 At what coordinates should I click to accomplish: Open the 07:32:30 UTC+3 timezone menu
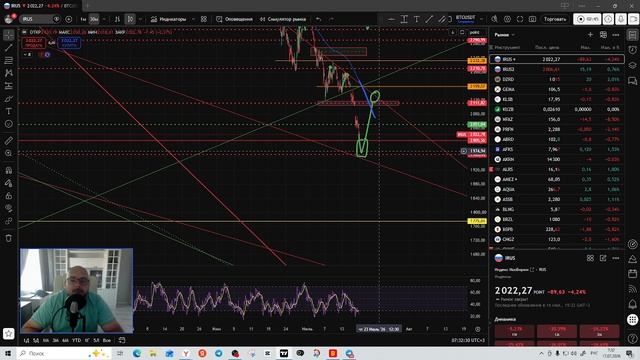point(468,340)
